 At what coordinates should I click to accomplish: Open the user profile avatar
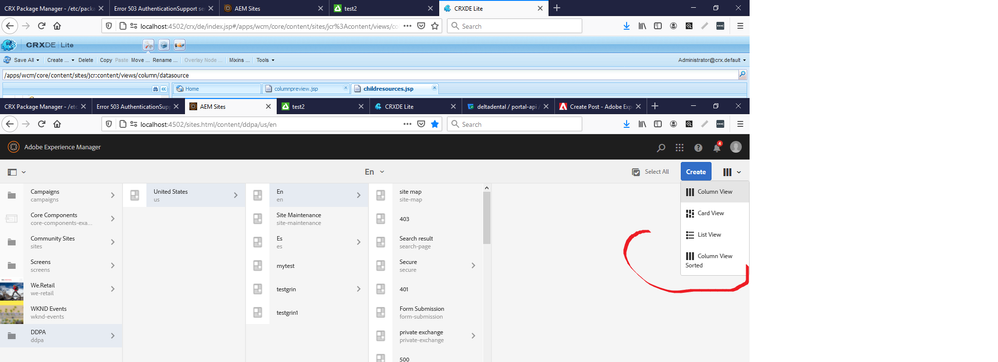pos(736,147)
